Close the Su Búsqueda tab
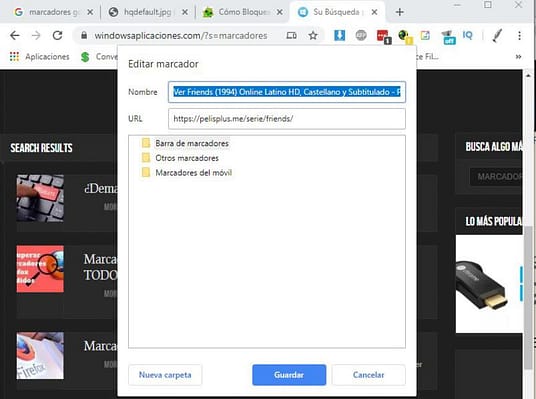This screenshot has height=399, width=536. 374,12
